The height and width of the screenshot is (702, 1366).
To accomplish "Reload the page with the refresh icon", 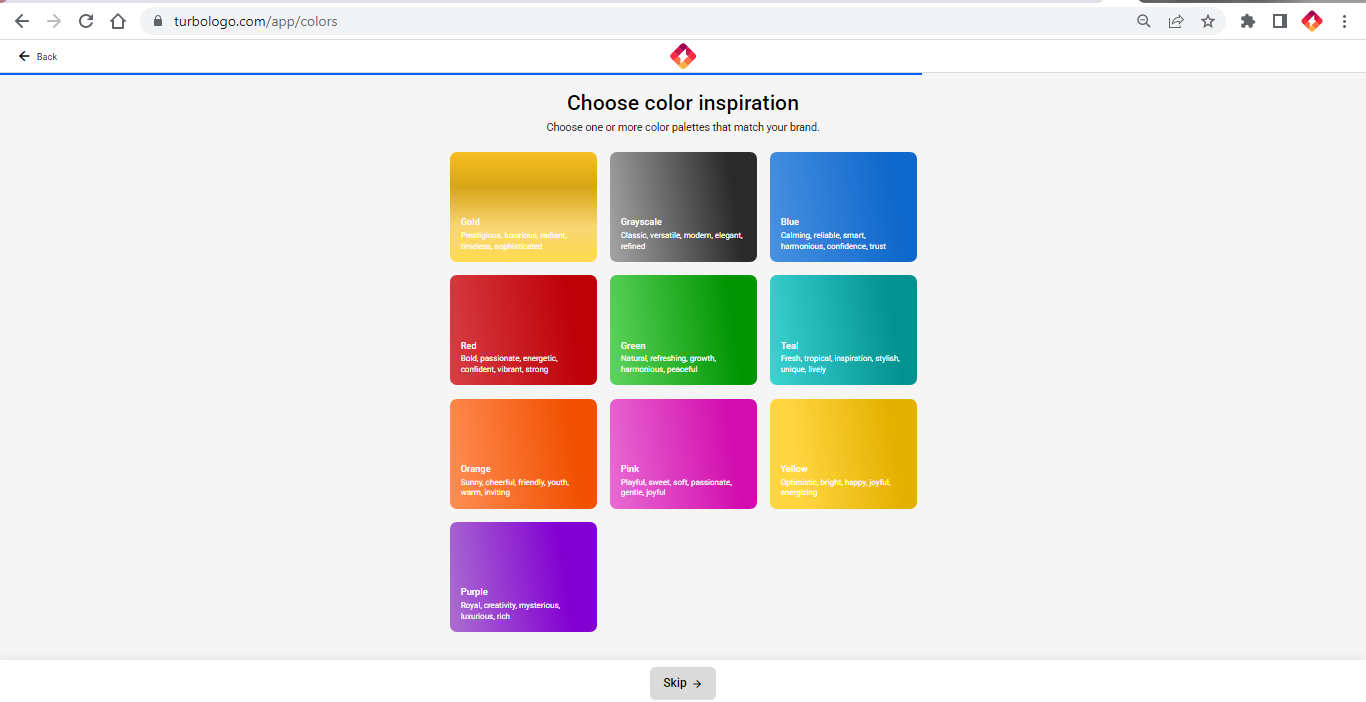I will coord(86,21).
